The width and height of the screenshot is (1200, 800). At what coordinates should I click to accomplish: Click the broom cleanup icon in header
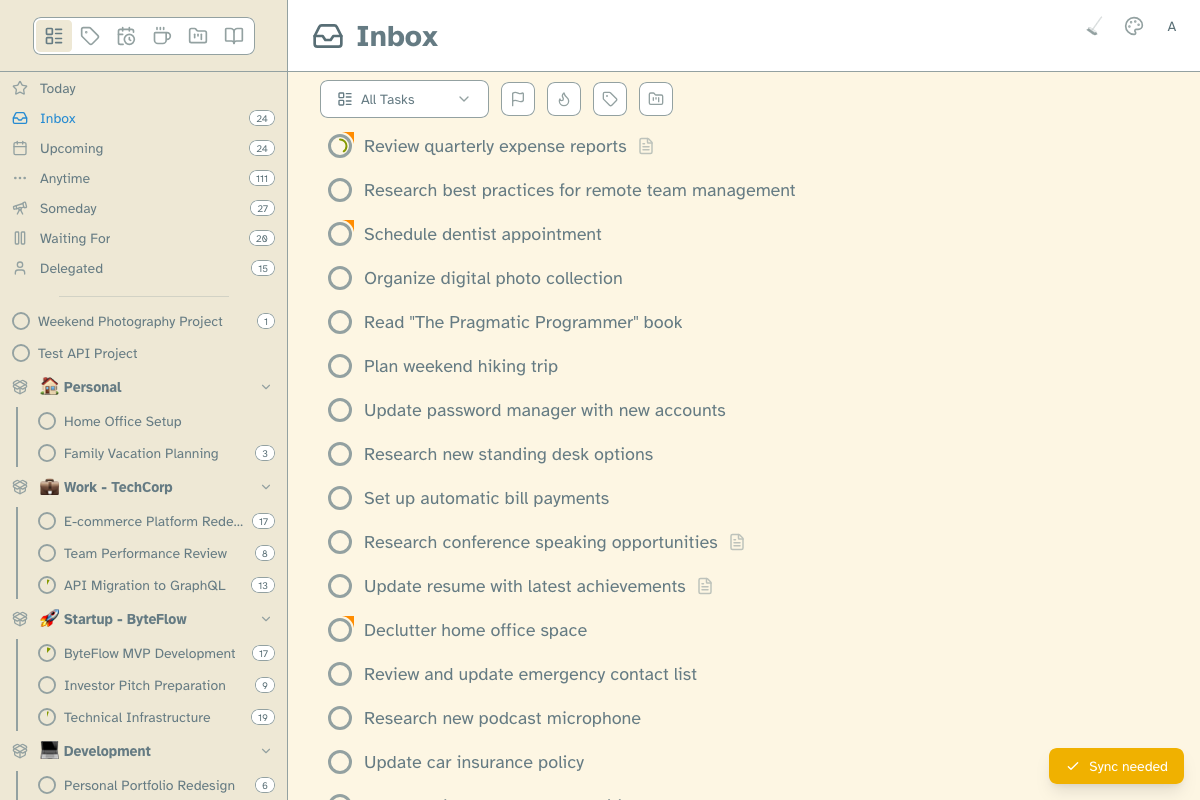[x=1094, y=27]
